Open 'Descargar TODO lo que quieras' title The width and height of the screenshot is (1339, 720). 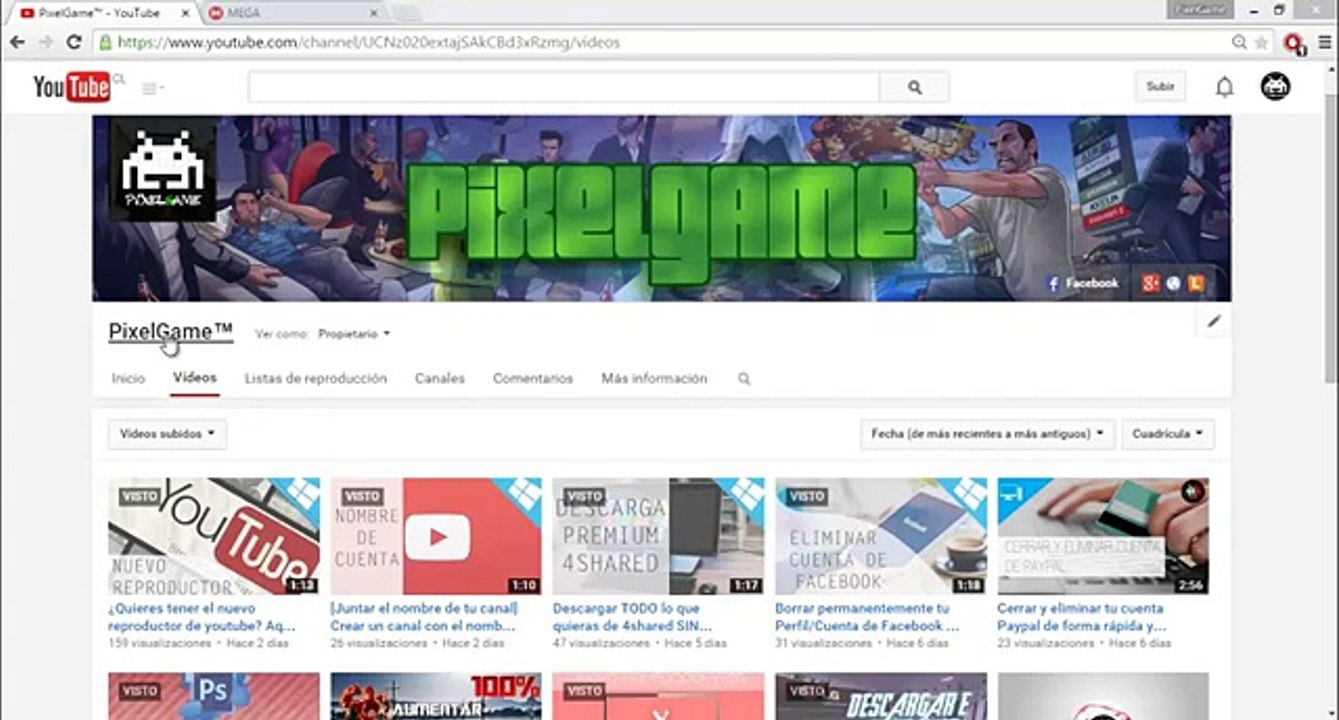point(633,617)
